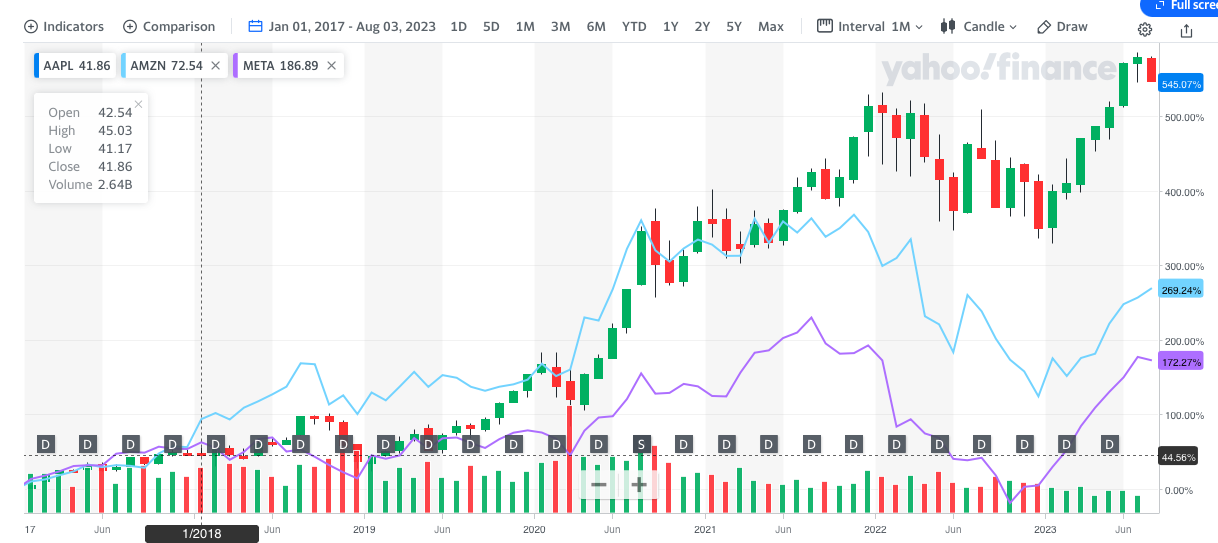Screen dimensions: 1218x543
Task: Add a Comparison symbol
Action: coord(169,26)
